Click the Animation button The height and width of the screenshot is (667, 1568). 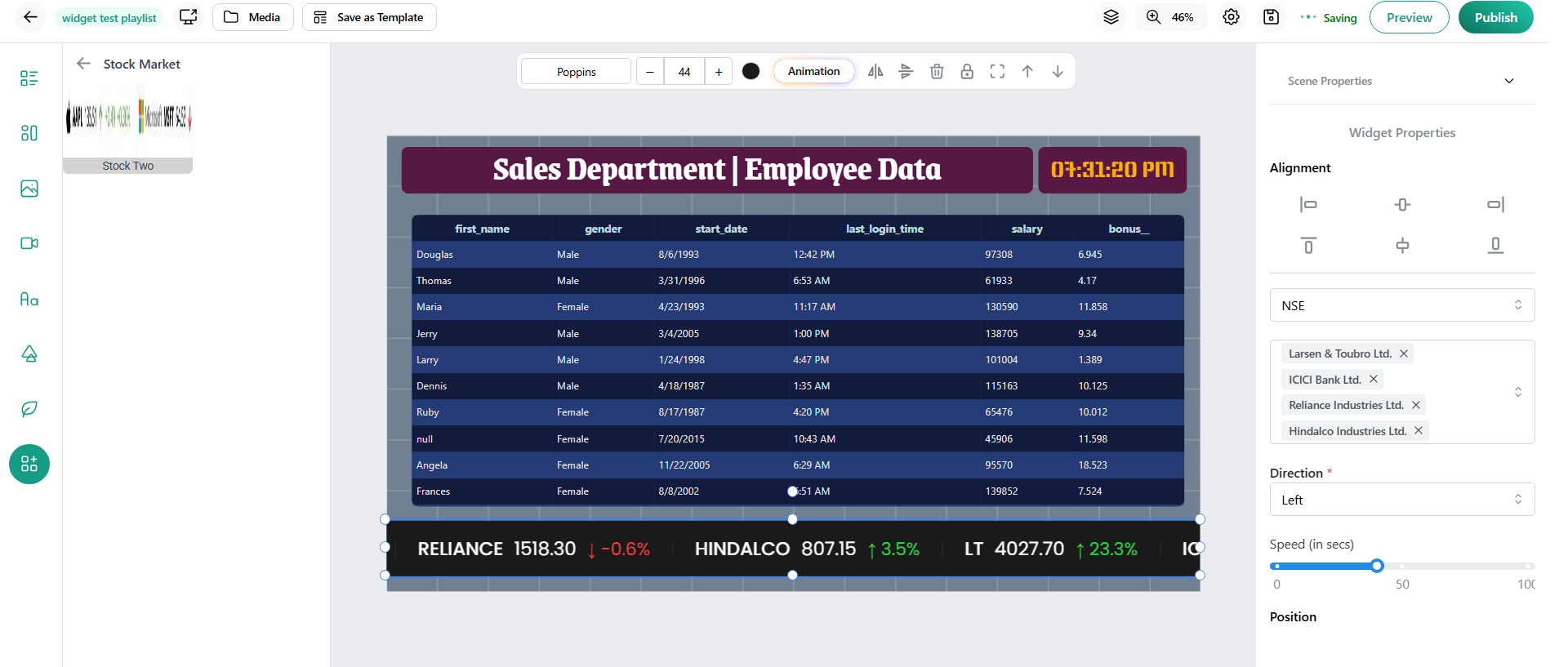pyautogui.click(x=813, y=71)
